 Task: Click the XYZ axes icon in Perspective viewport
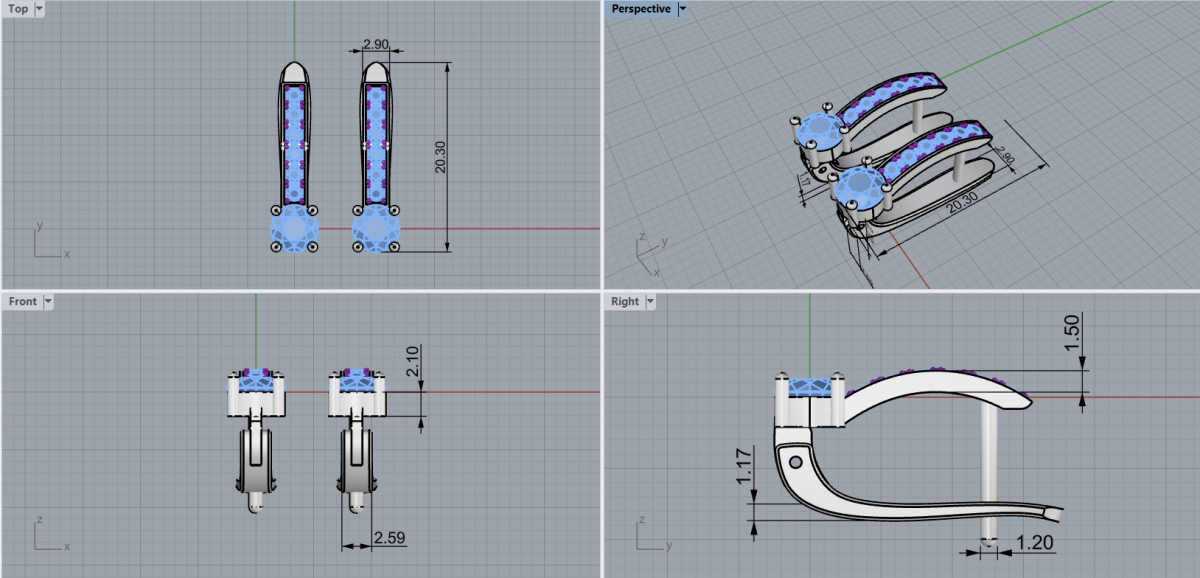point(648,257)
